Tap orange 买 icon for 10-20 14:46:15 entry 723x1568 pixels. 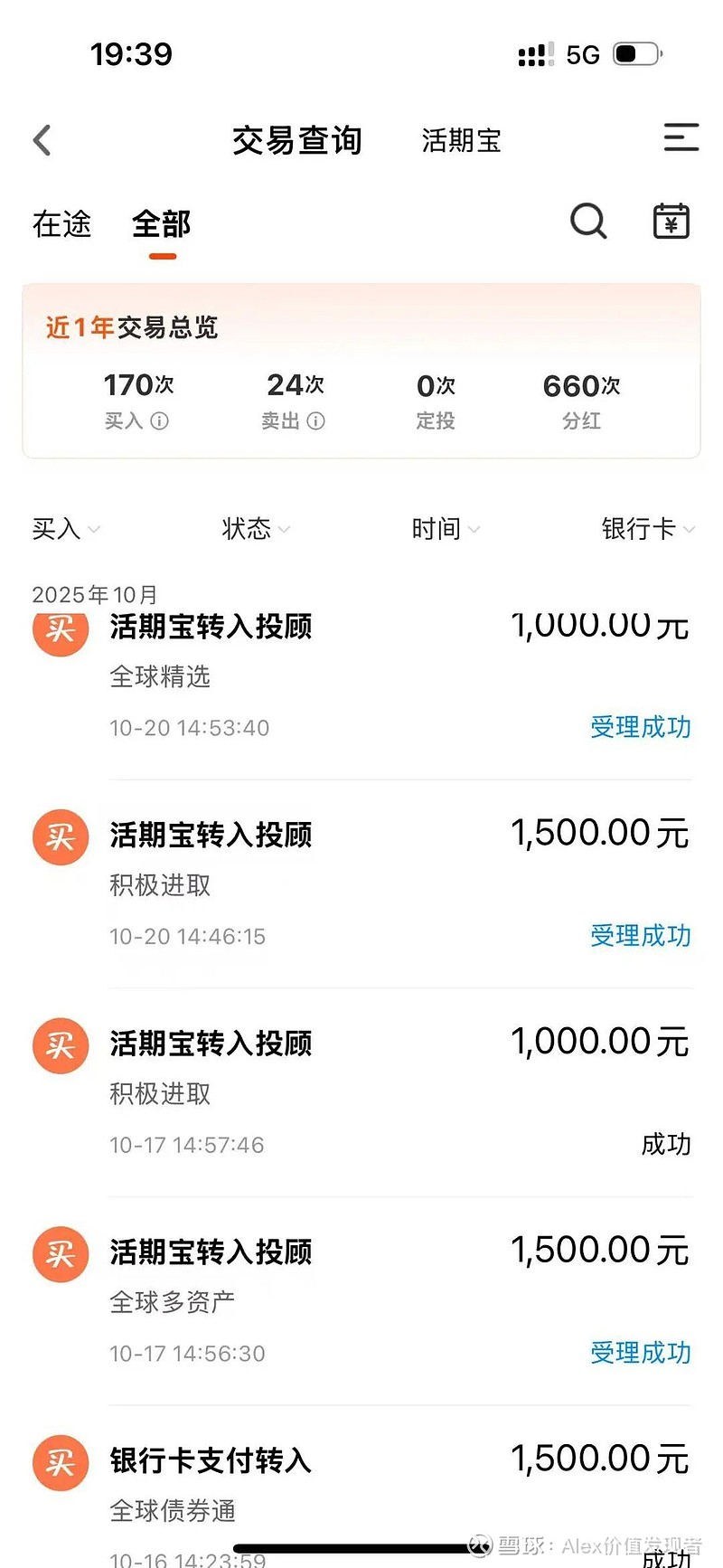coord(61,836)
